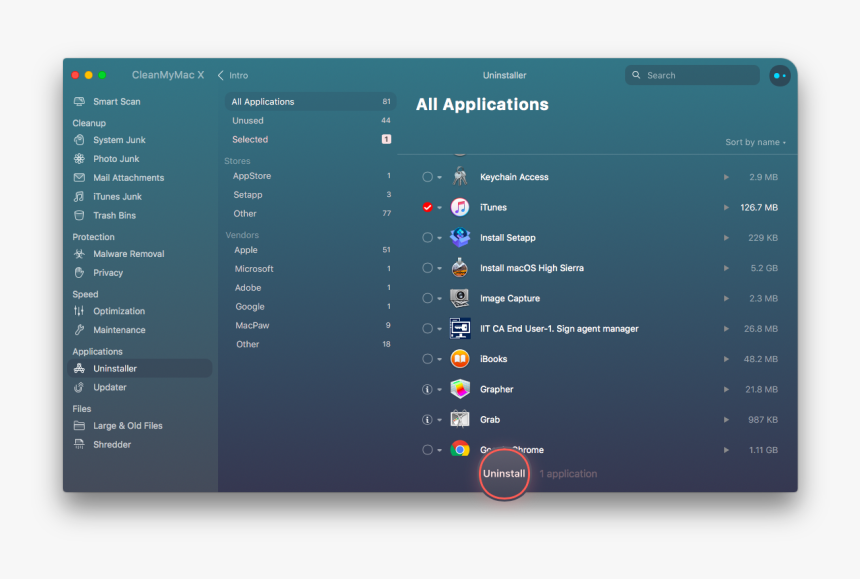
Task: Click the Optimization sliders icon
Action: pyautogui.click(x=80, y=311)
